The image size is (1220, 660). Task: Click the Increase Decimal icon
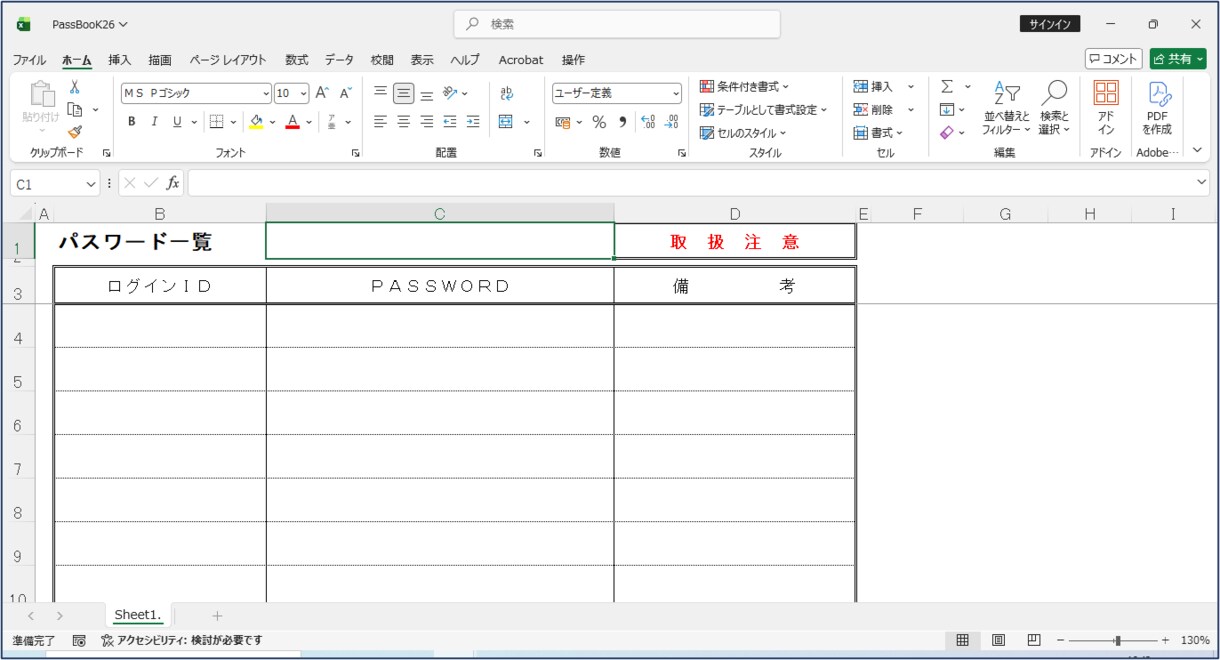(x=647, y=122)
